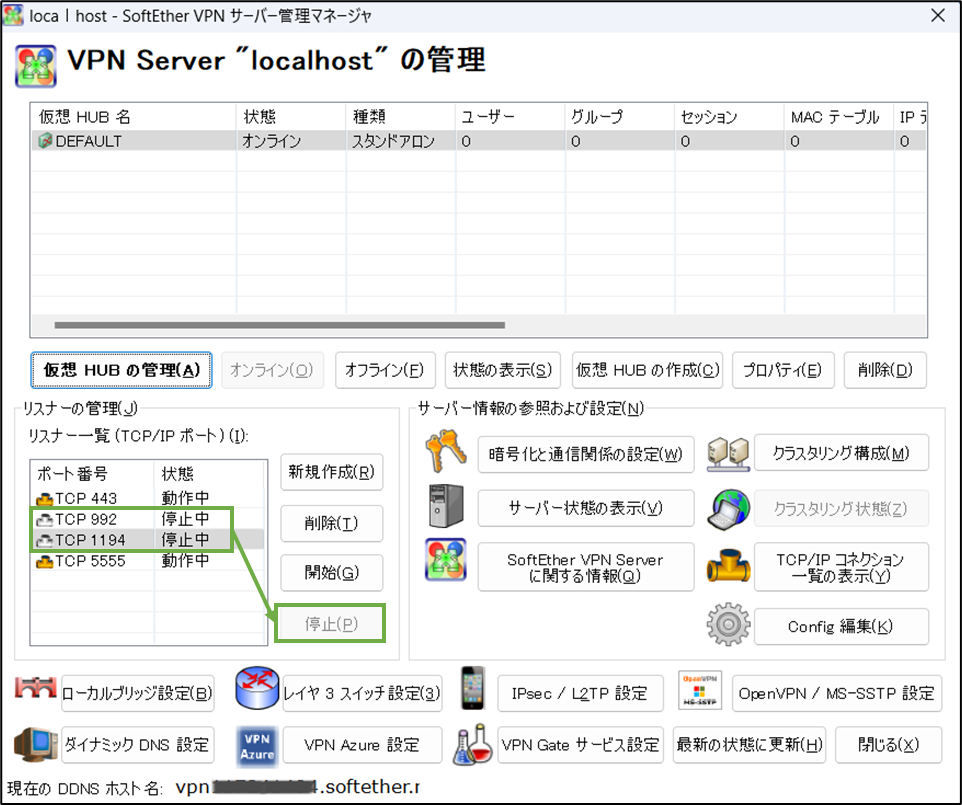This screenshot has width=962, height=805.
Task: Click the twin servers clustering icon
Action: [x=728, y=454]
